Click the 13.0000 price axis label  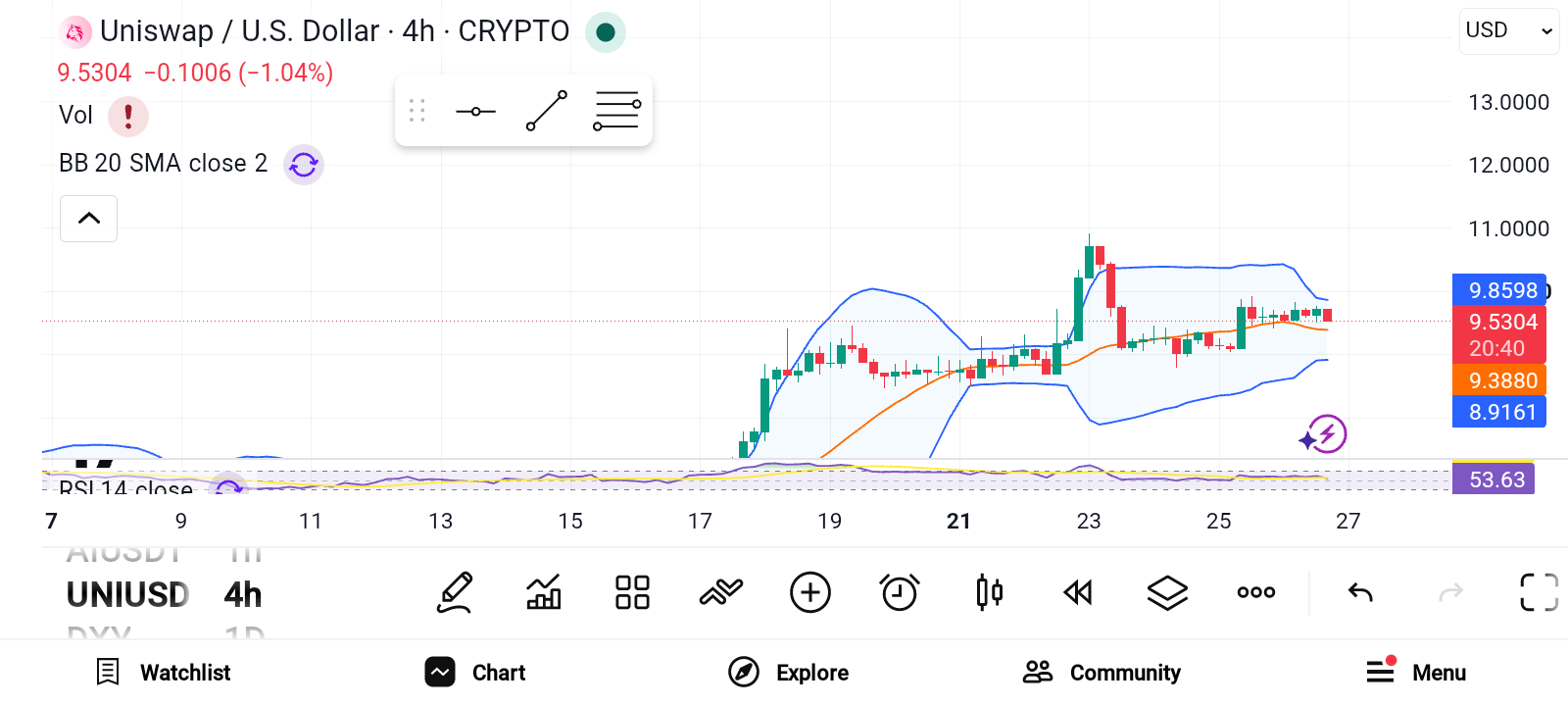(x=1508, y=102)
